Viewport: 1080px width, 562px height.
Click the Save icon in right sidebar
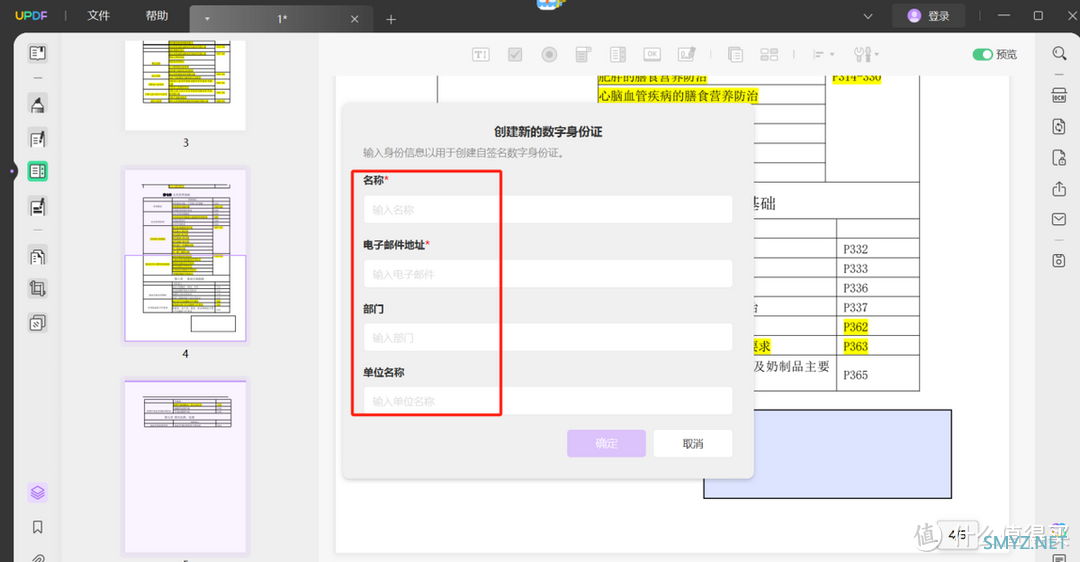tap(1059, 260)
